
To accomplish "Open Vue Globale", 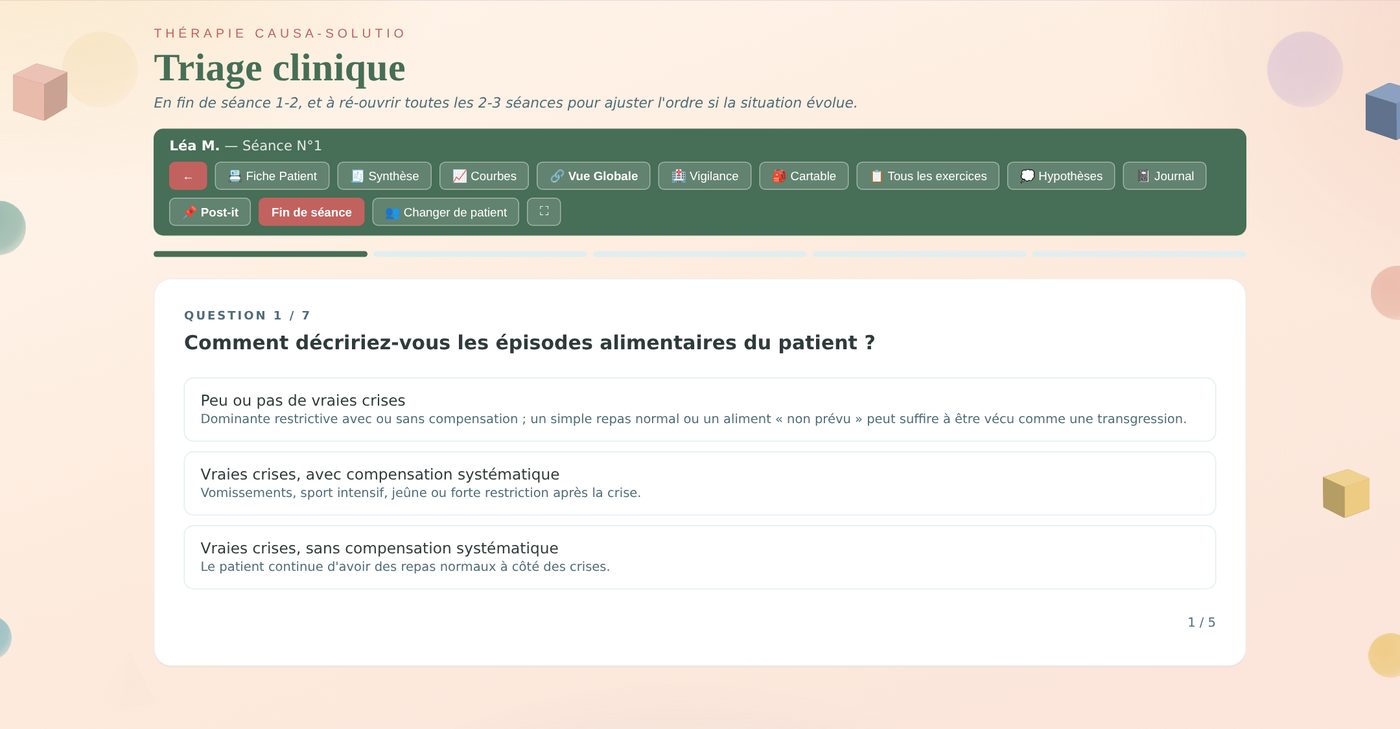I will click(593, 176).
